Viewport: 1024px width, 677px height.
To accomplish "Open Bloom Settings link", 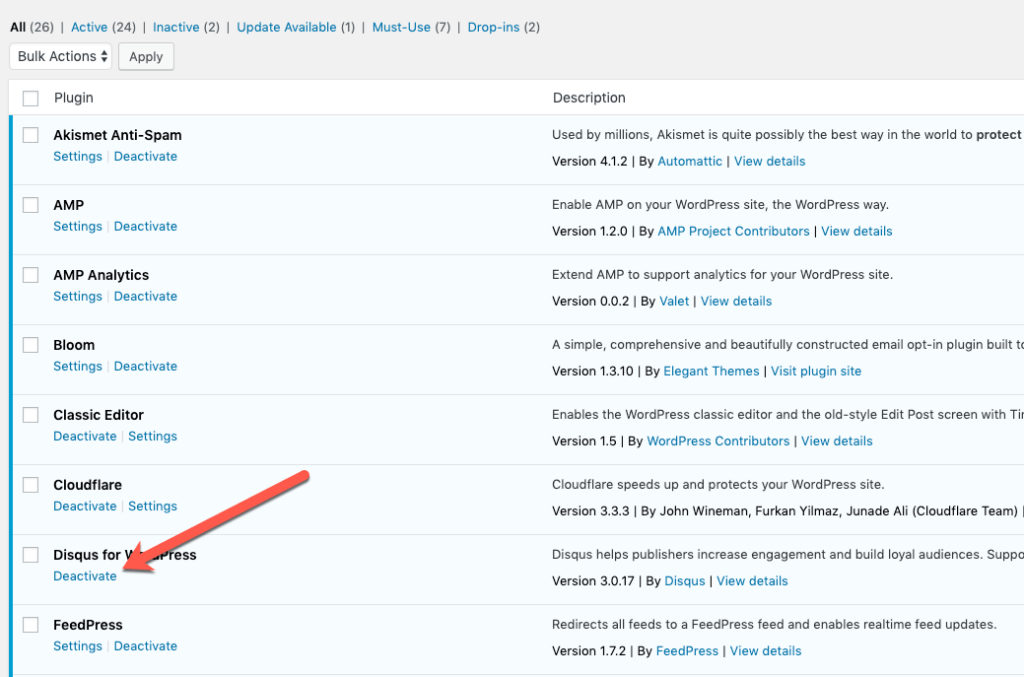I will pyautogui.click(x=78, y=366).
